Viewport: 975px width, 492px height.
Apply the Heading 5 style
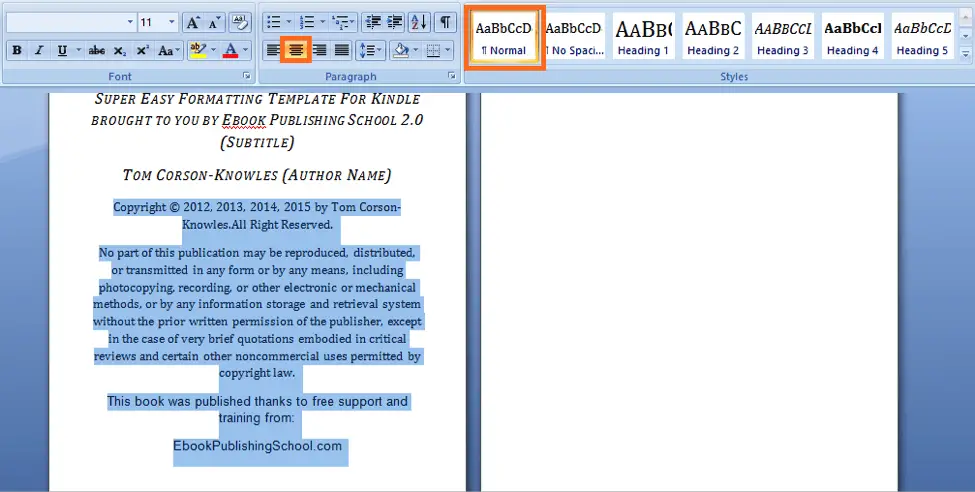pyautogui.click(x=922, y=37)
